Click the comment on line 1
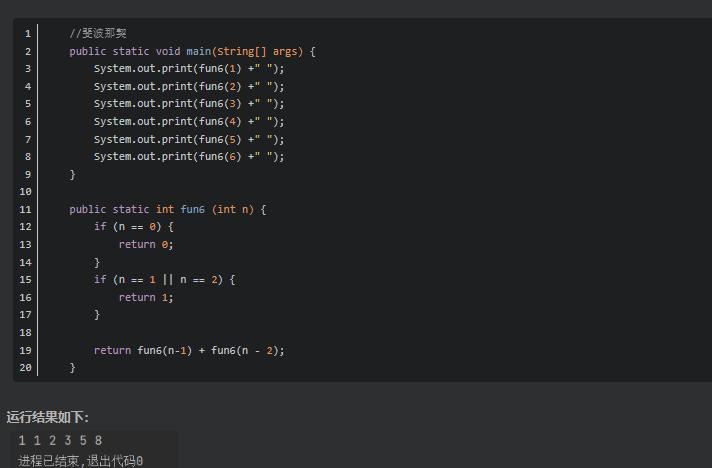This screenshot has height=468, width=712. coord(98,33)
